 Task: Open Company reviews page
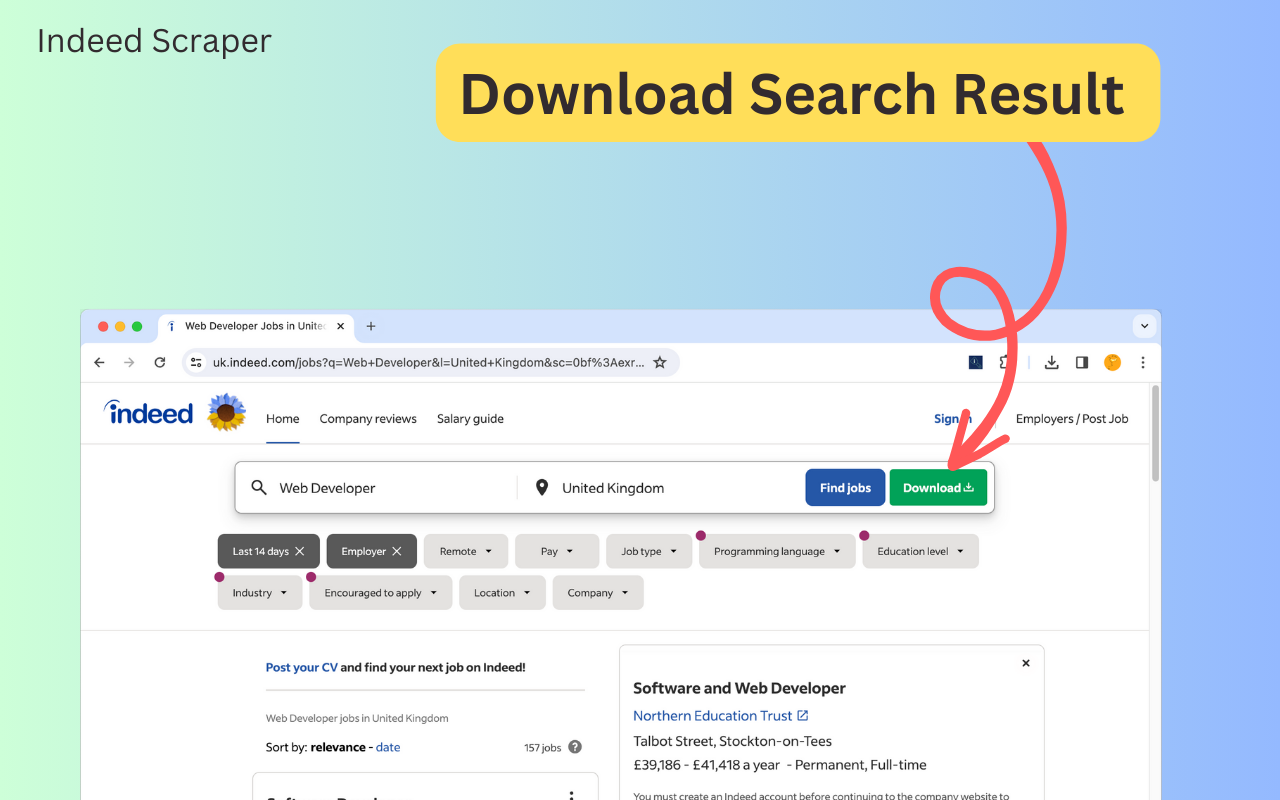[368, 419]
